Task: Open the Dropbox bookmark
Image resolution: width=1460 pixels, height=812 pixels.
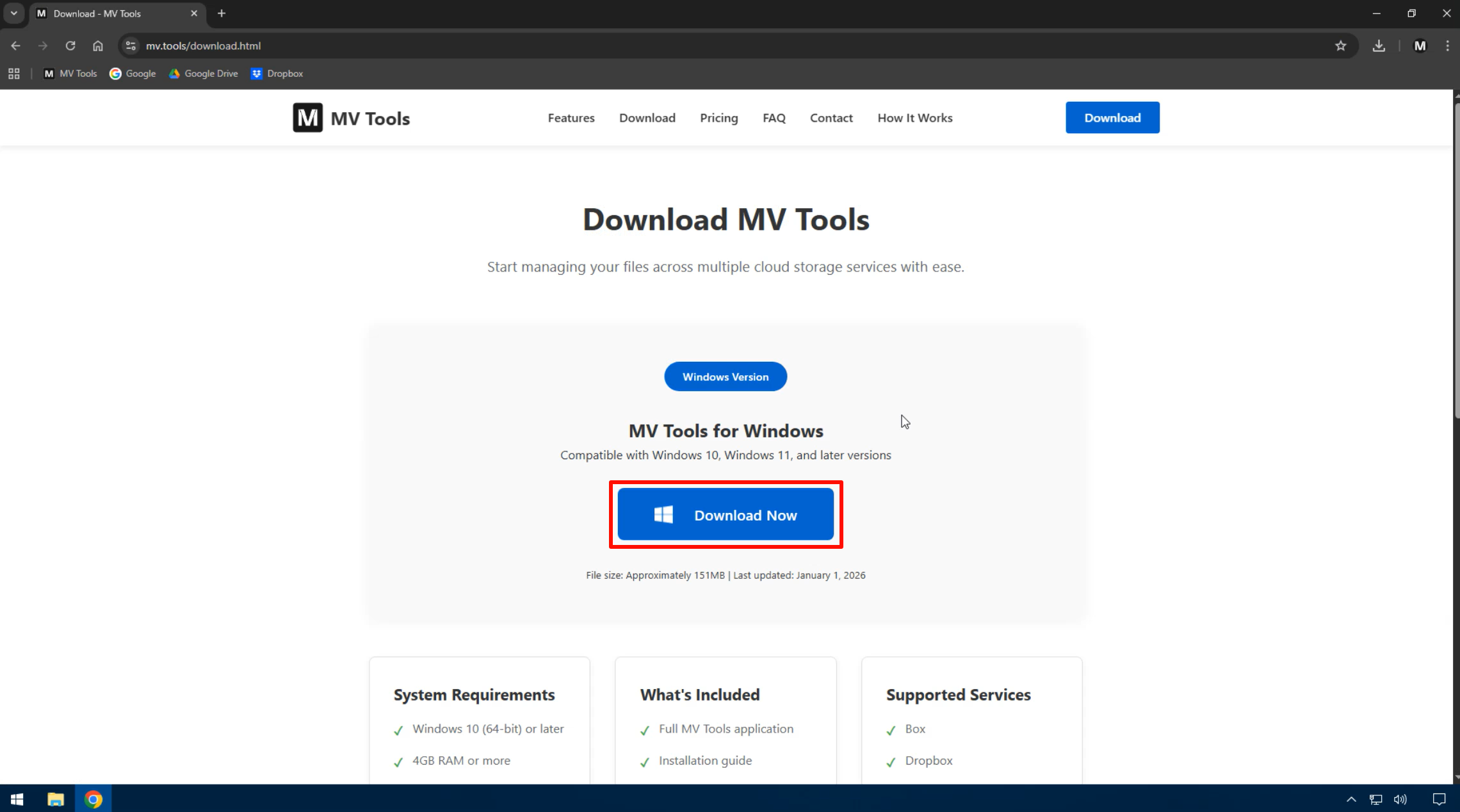Action: coord(276,74)
